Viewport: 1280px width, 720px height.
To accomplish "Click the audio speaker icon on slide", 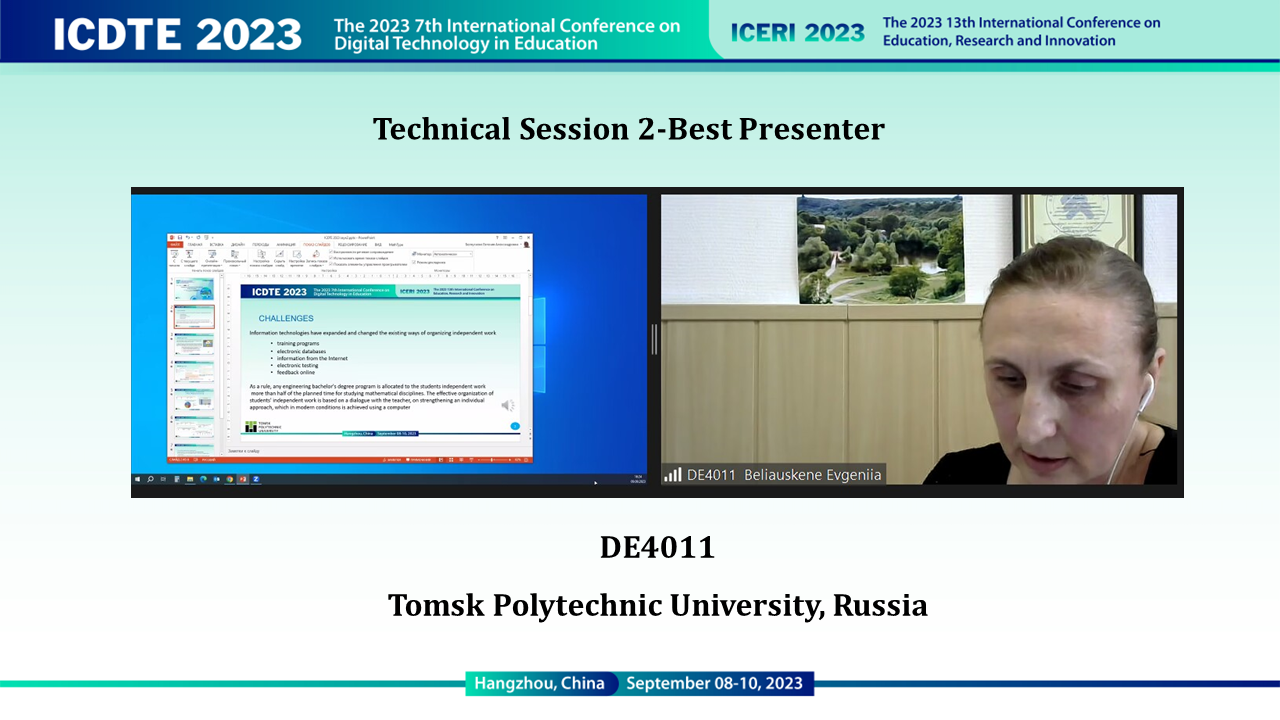I will [x=507, y=405].
